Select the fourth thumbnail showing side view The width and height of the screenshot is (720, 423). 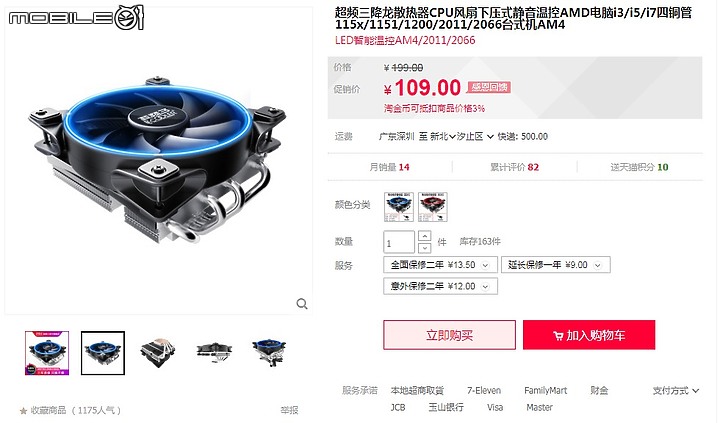(x=214, y=353)
